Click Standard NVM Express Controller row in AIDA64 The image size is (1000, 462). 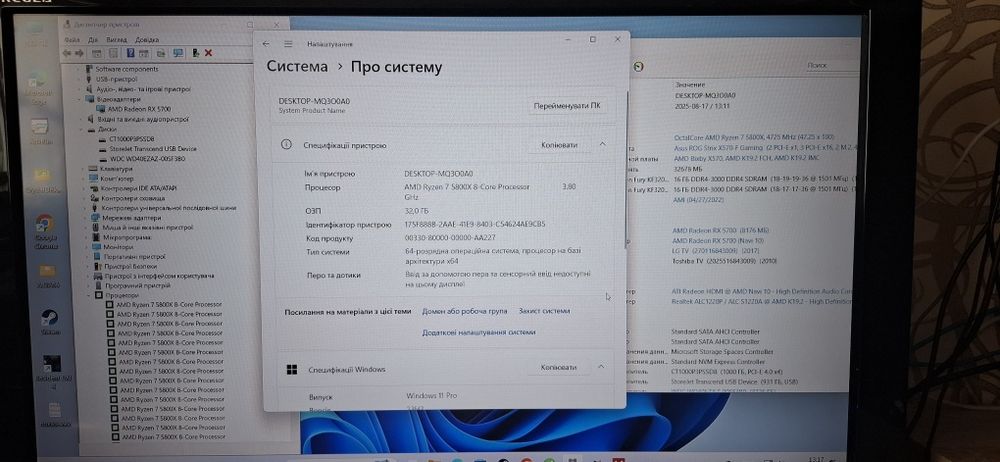719,361
